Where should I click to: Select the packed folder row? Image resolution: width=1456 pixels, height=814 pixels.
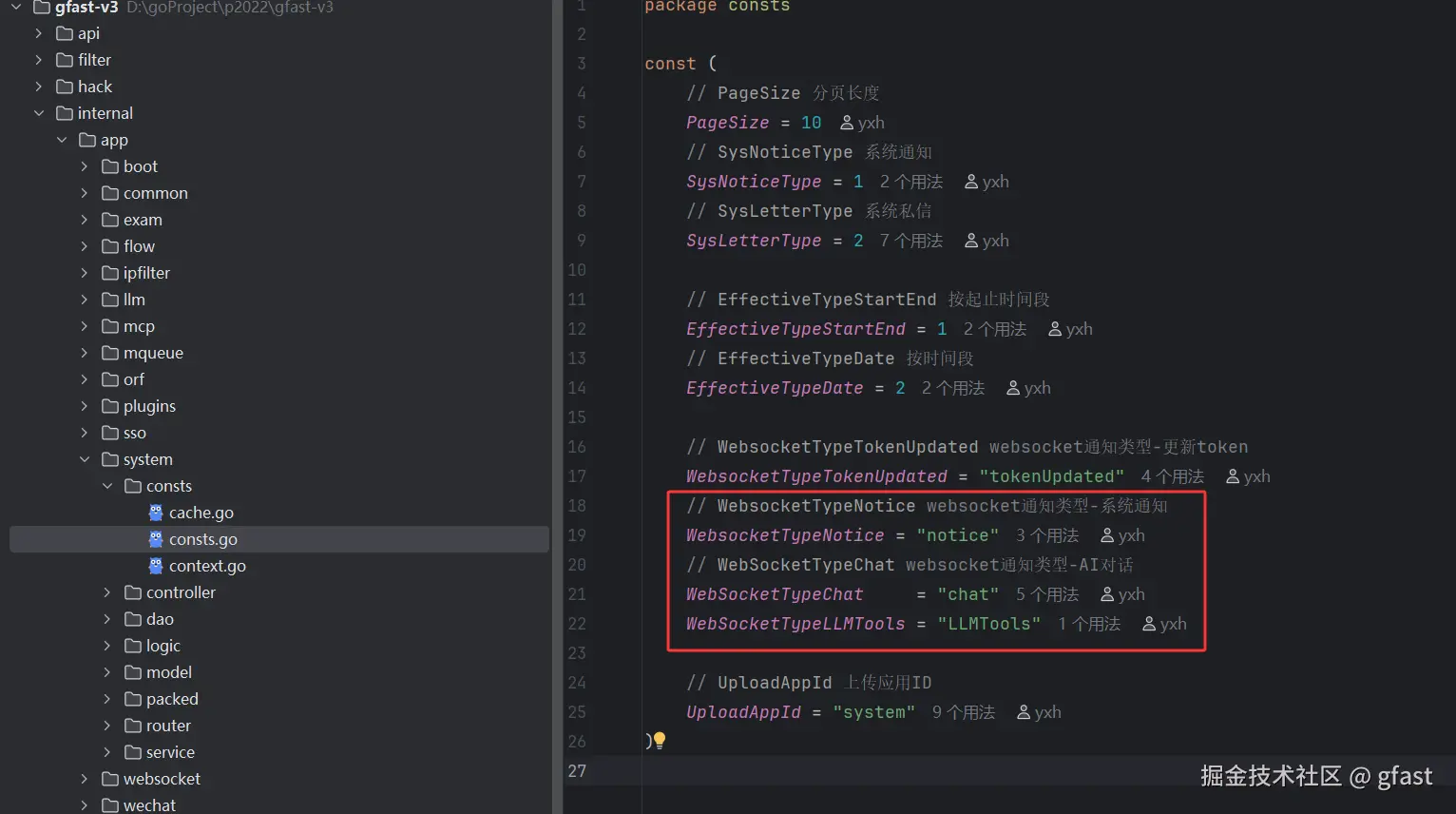coord(279,699)
